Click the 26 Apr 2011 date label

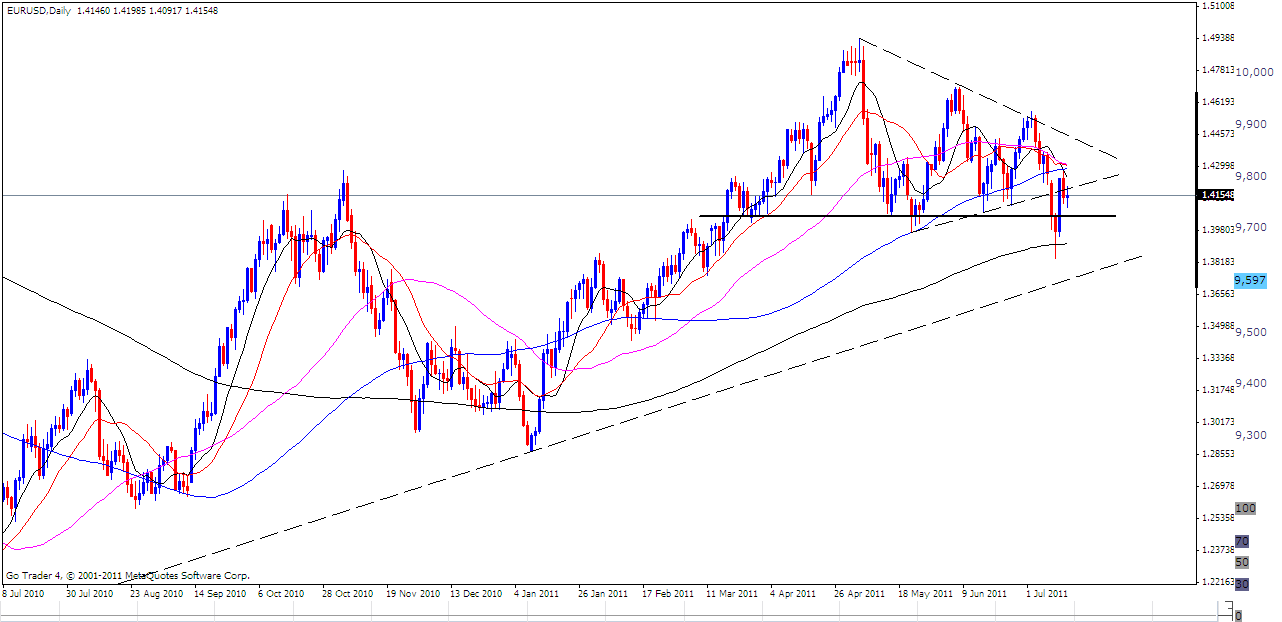[860, 593]
